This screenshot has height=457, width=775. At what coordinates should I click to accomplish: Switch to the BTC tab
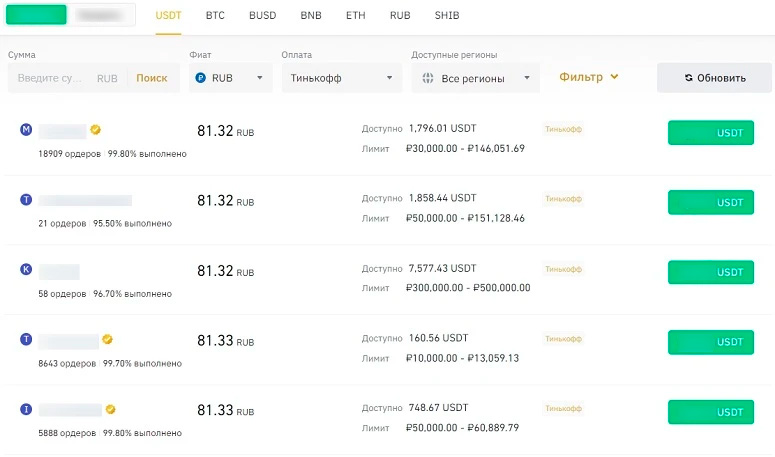tap(215, 15)
